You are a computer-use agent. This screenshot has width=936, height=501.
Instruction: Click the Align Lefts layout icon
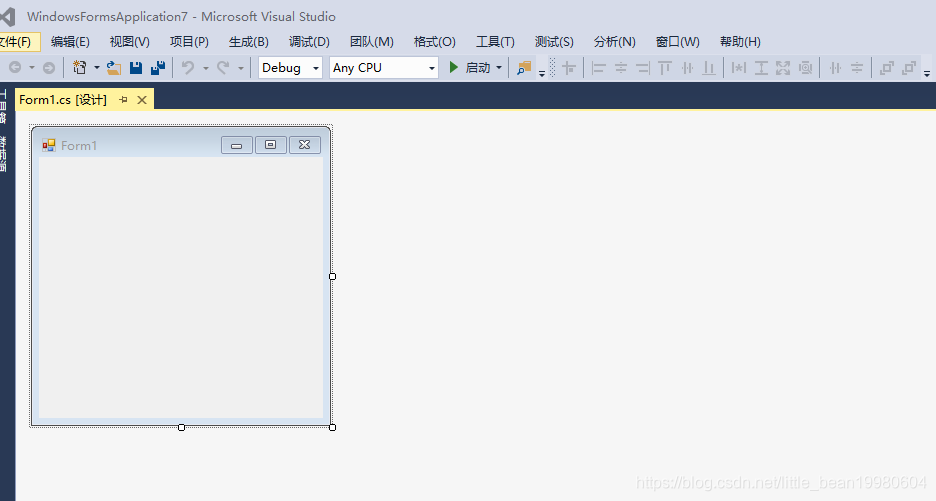(x=599, y=67)
